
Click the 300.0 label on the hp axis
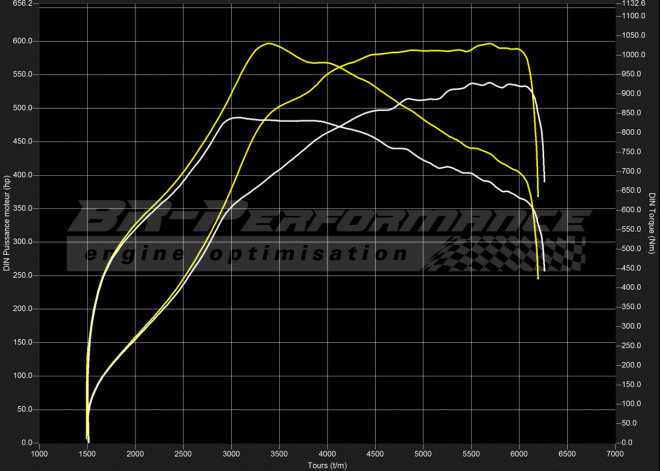click(x=22, y=242)
